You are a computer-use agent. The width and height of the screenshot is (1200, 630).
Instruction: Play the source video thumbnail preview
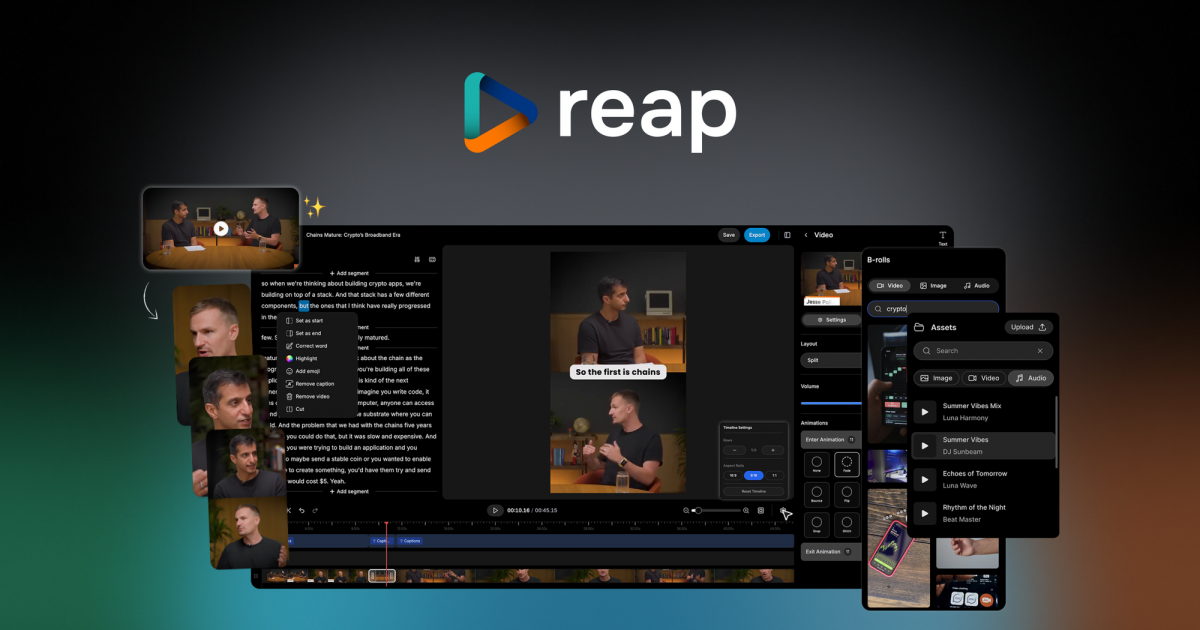click(x=221, y=228)
